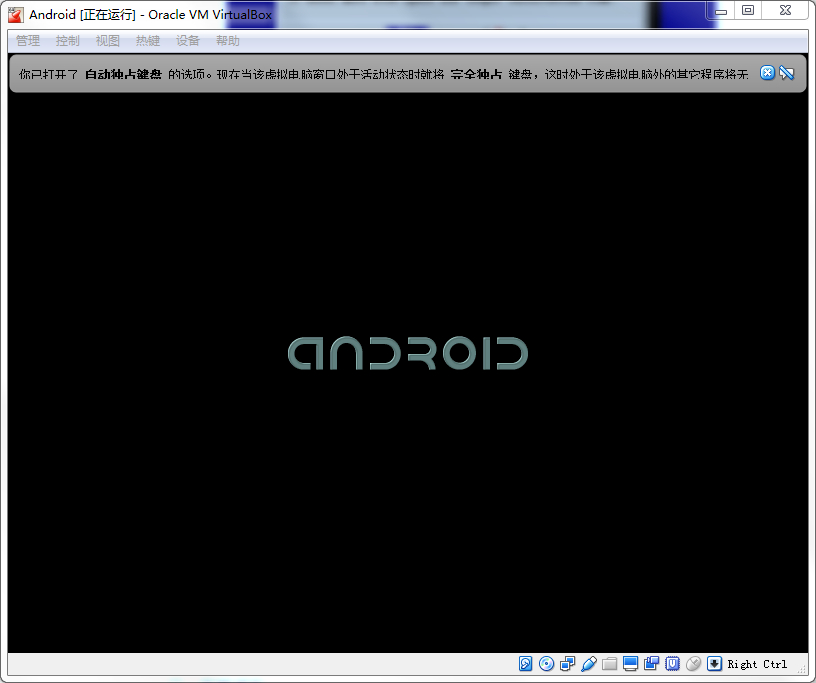This screenshot has height=683, width=816.
Task: Click the Right Ctrl host key label
Action: 757,664
